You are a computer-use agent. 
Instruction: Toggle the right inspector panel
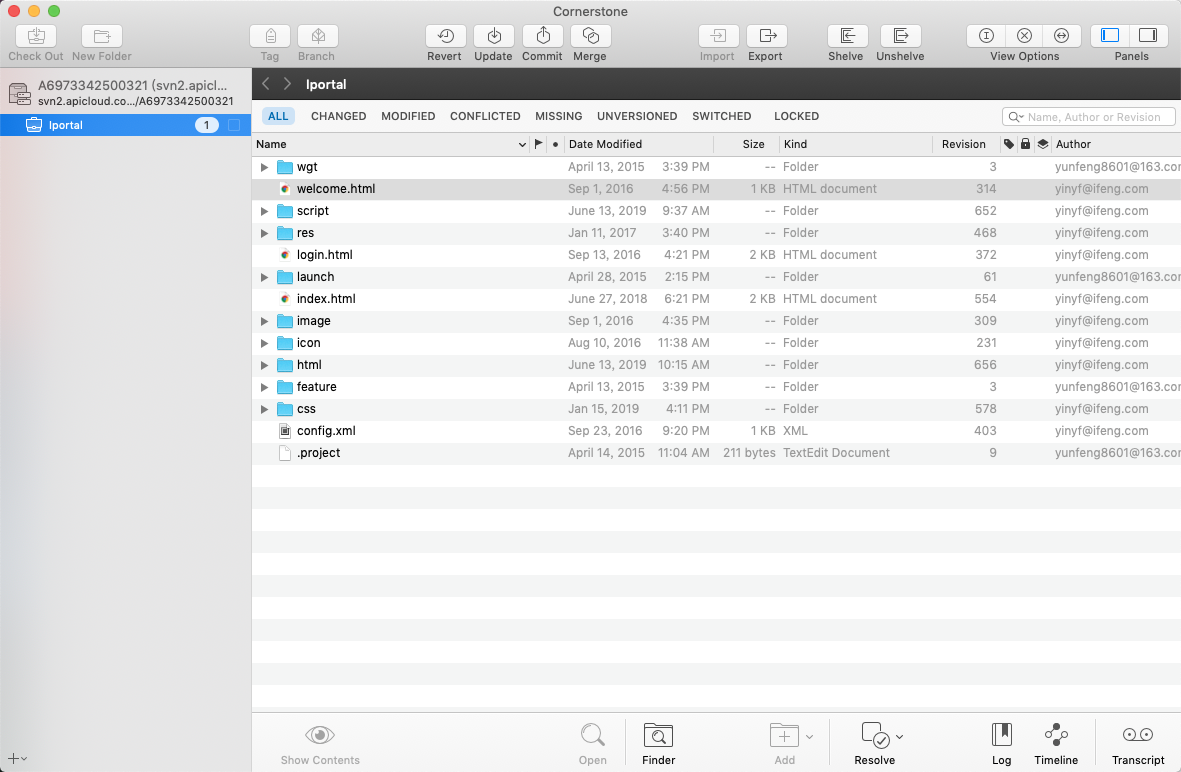pyautogui.click(x=1148, y=36)
